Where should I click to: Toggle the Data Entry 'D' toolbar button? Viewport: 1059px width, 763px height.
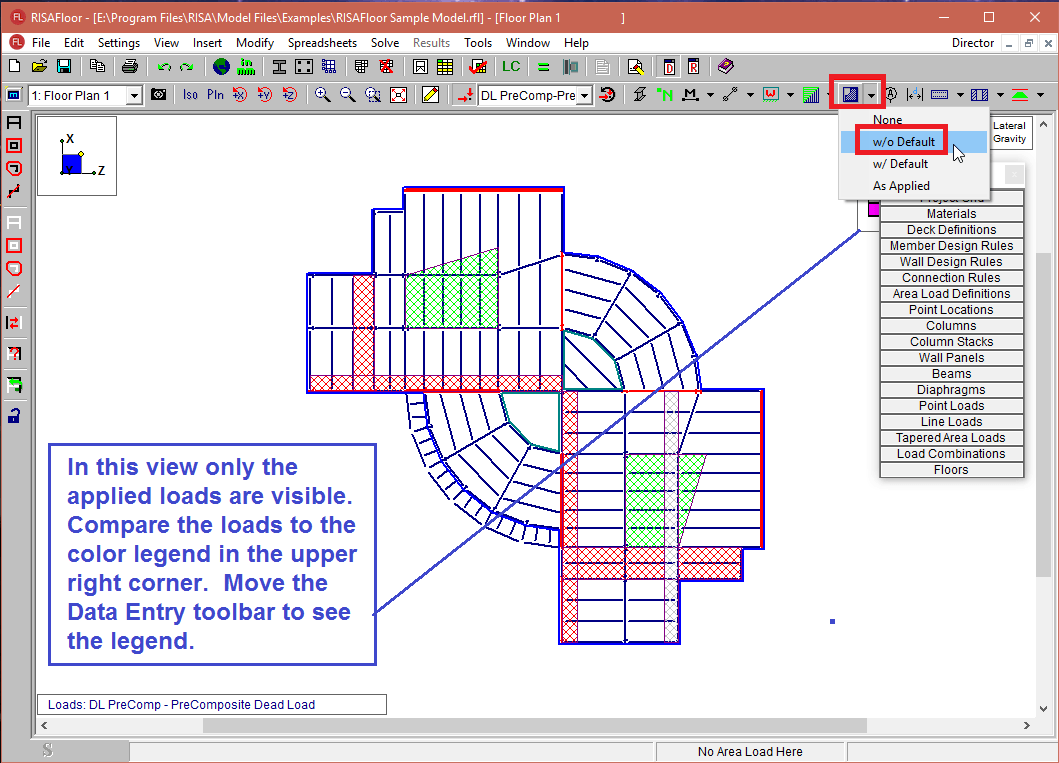(668, 67)
